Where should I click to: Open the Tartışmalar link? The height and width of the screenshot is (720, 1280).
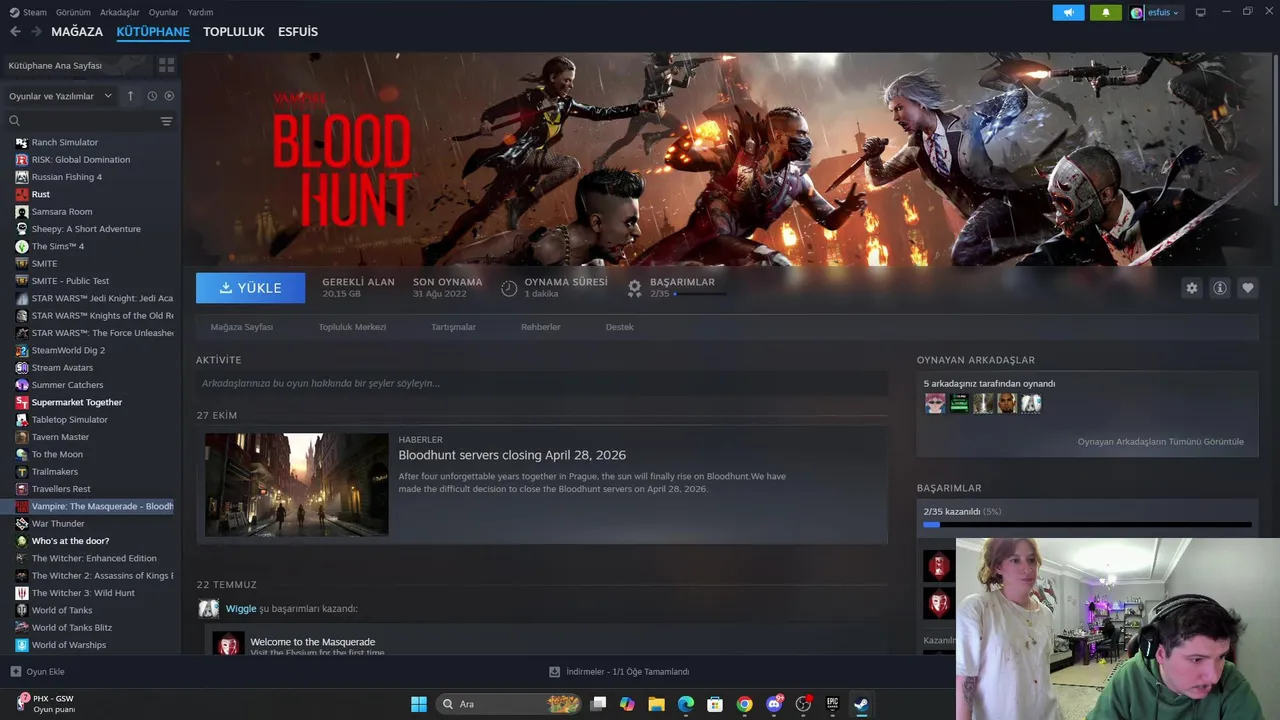[x=453, y=327]
